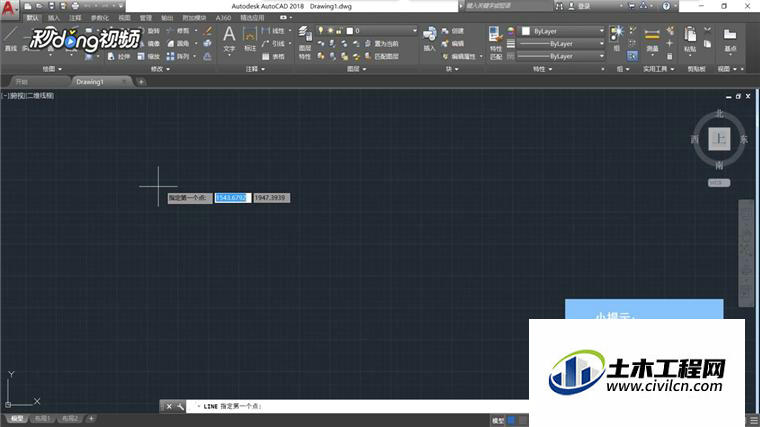This screenshot has height=427, width=760.
Task: Select the 缩放 Scale tool
Action: coord(149,56)
